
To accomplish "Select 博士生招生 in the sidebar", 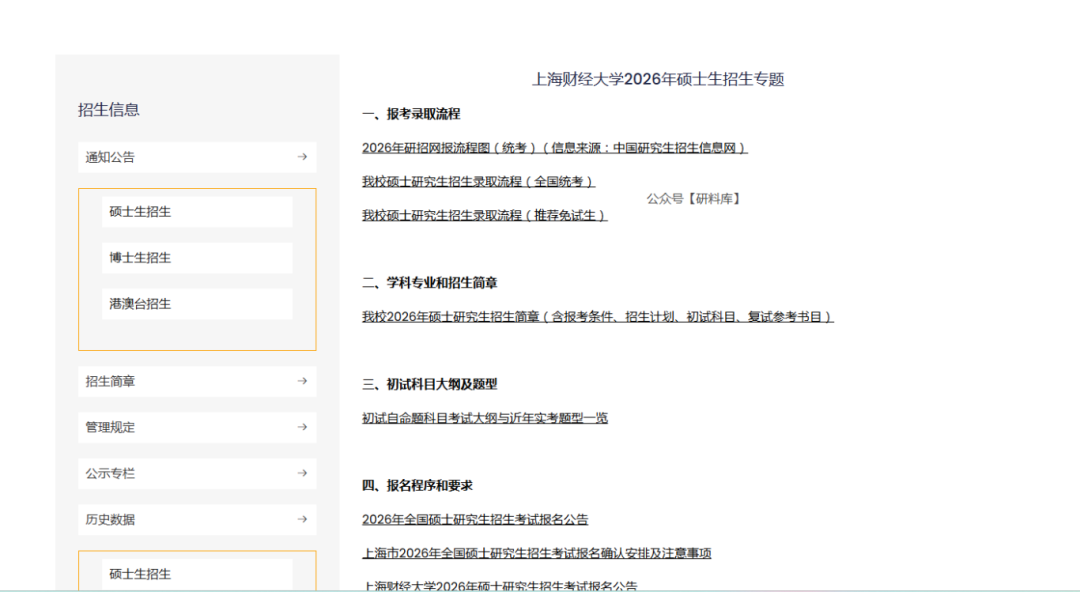I will [140, 258].
